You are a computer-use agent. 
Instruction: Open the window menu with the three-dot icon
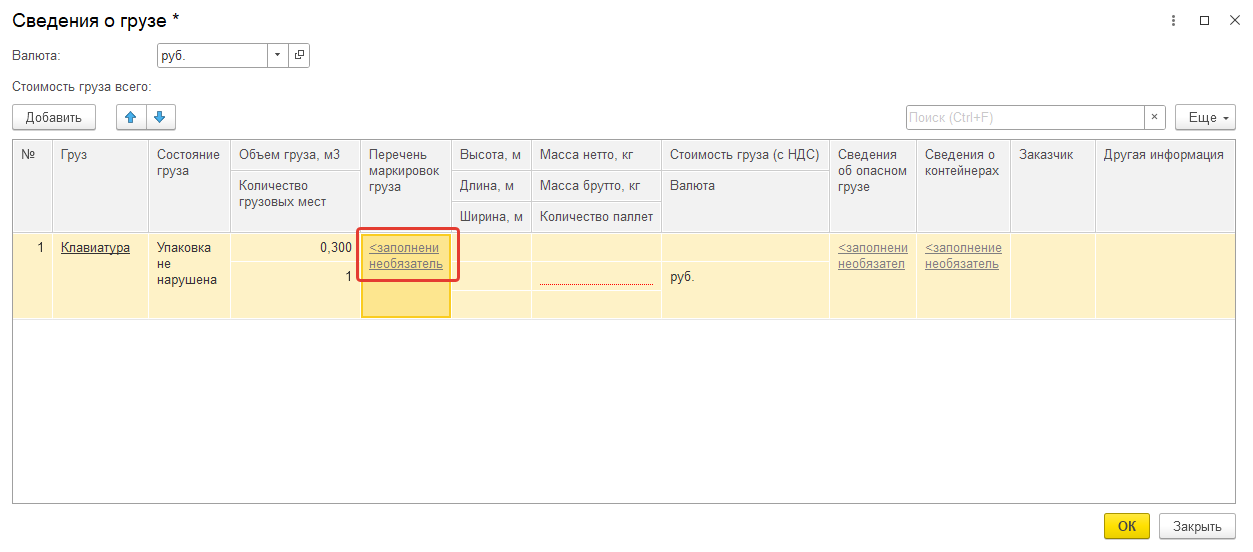tap(1173, 20)
